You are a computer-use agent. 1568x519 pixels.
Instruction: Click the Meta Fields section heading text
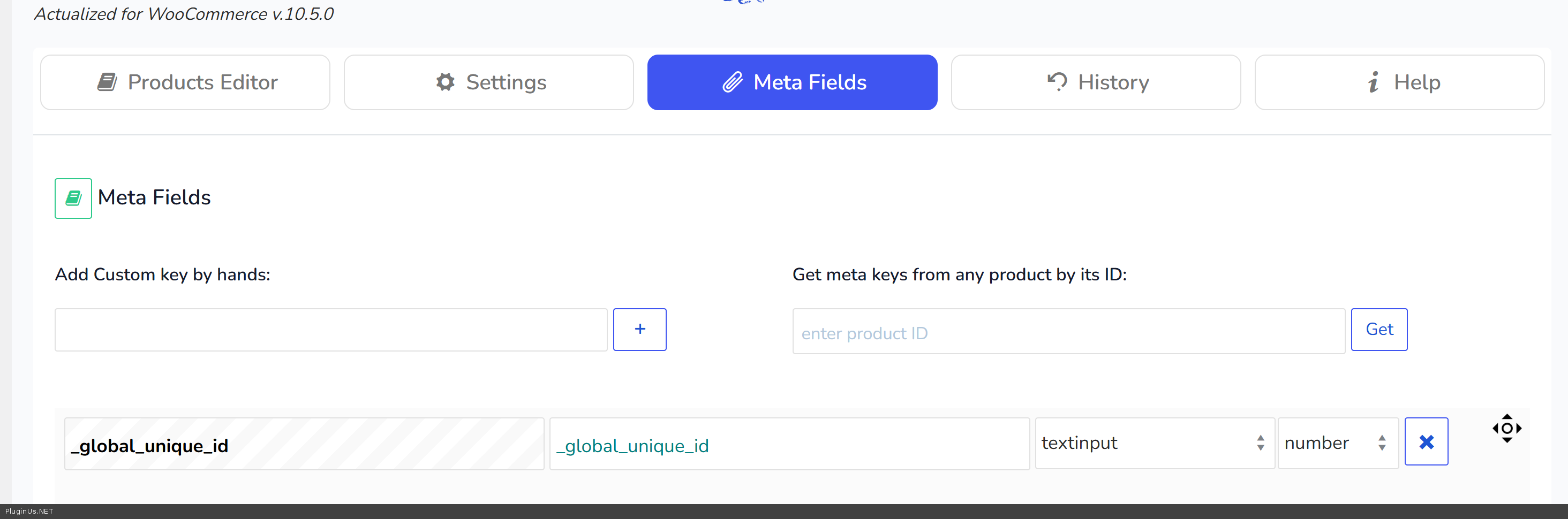[x=154, y=198]
